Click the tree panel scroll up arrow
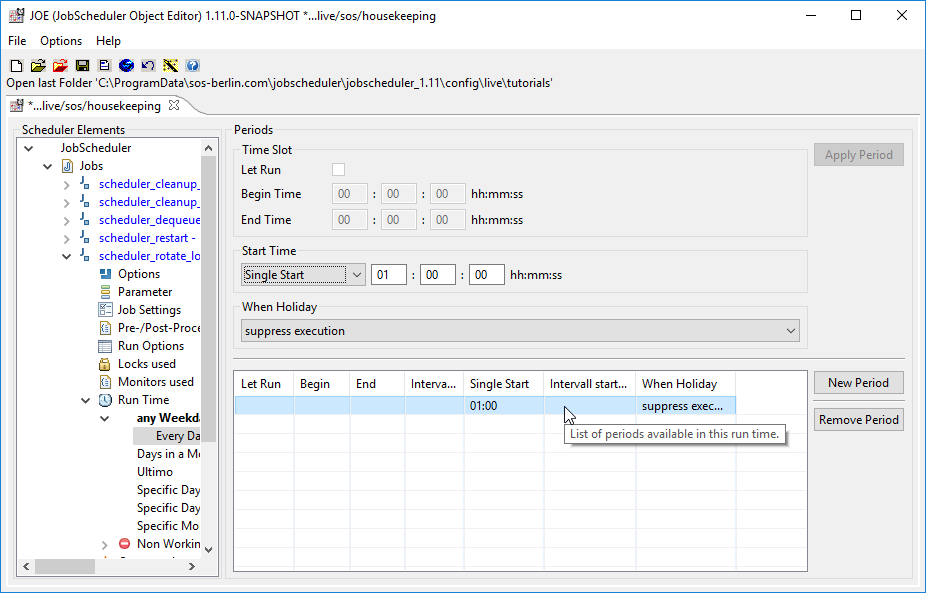 208,148
